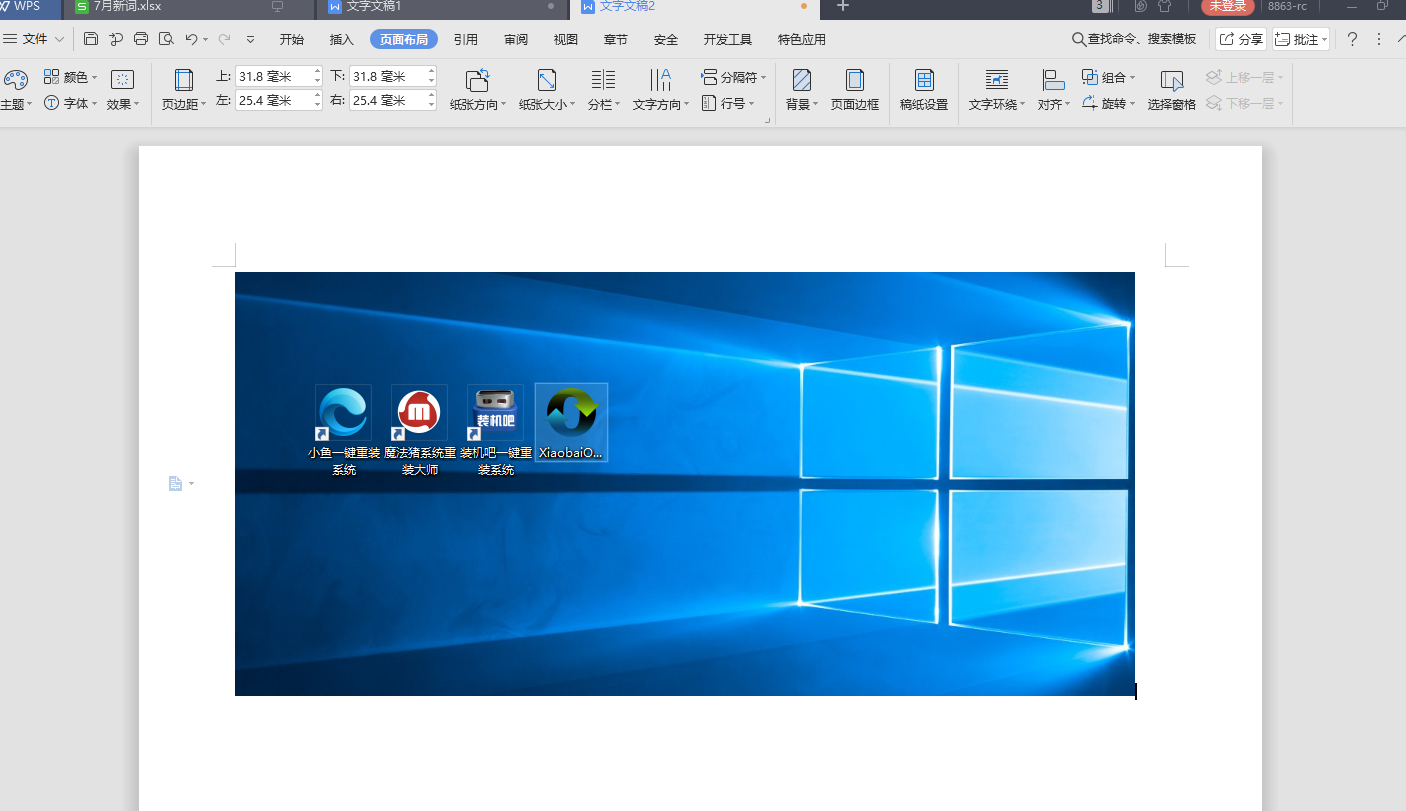Click the Print icon
This screenshot has height=811, width=1406.
(141, 40)
